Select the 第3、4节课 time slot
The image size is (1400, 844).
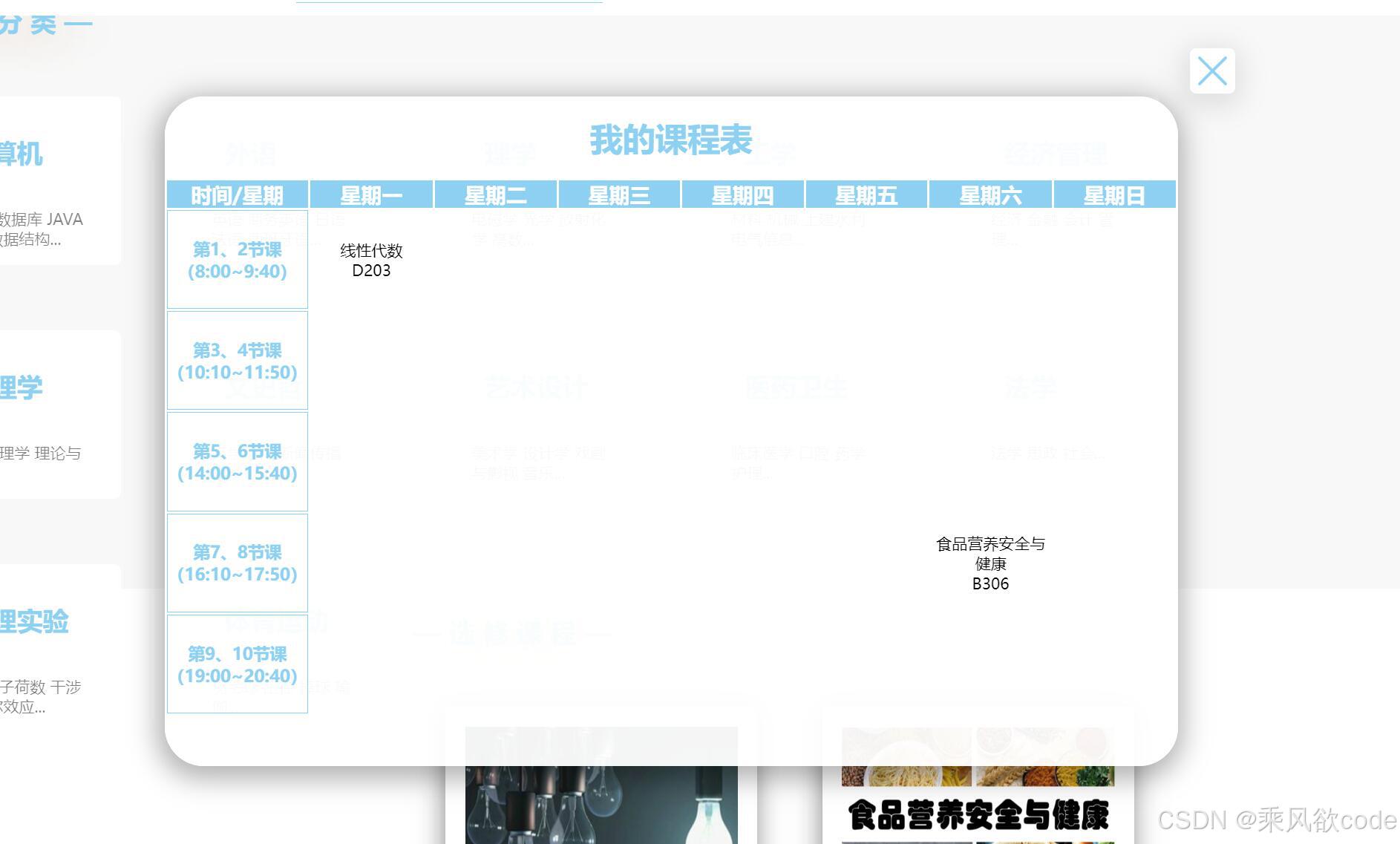238,360
